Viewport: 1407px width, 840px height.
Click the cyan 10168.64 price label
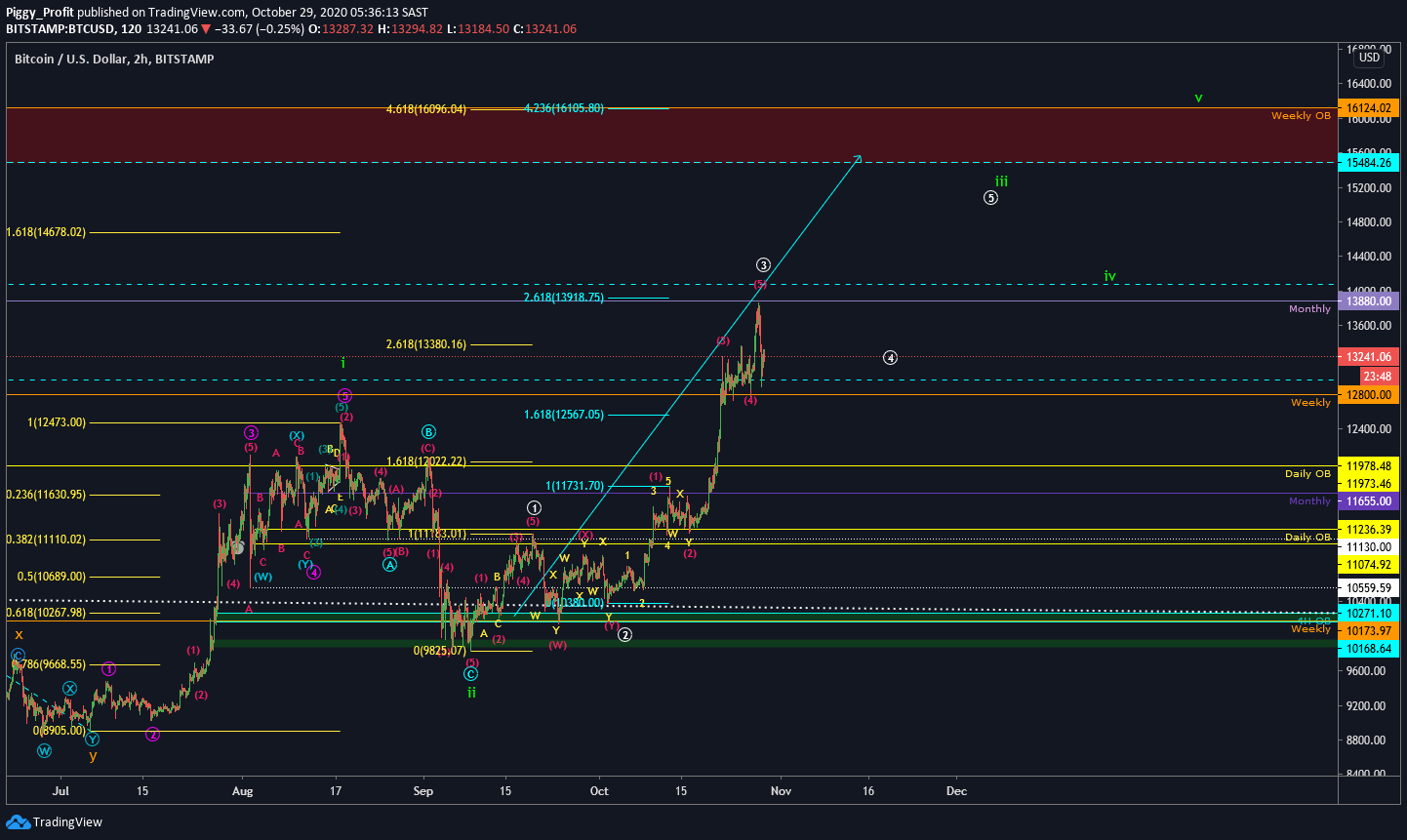coord(1368,649)
